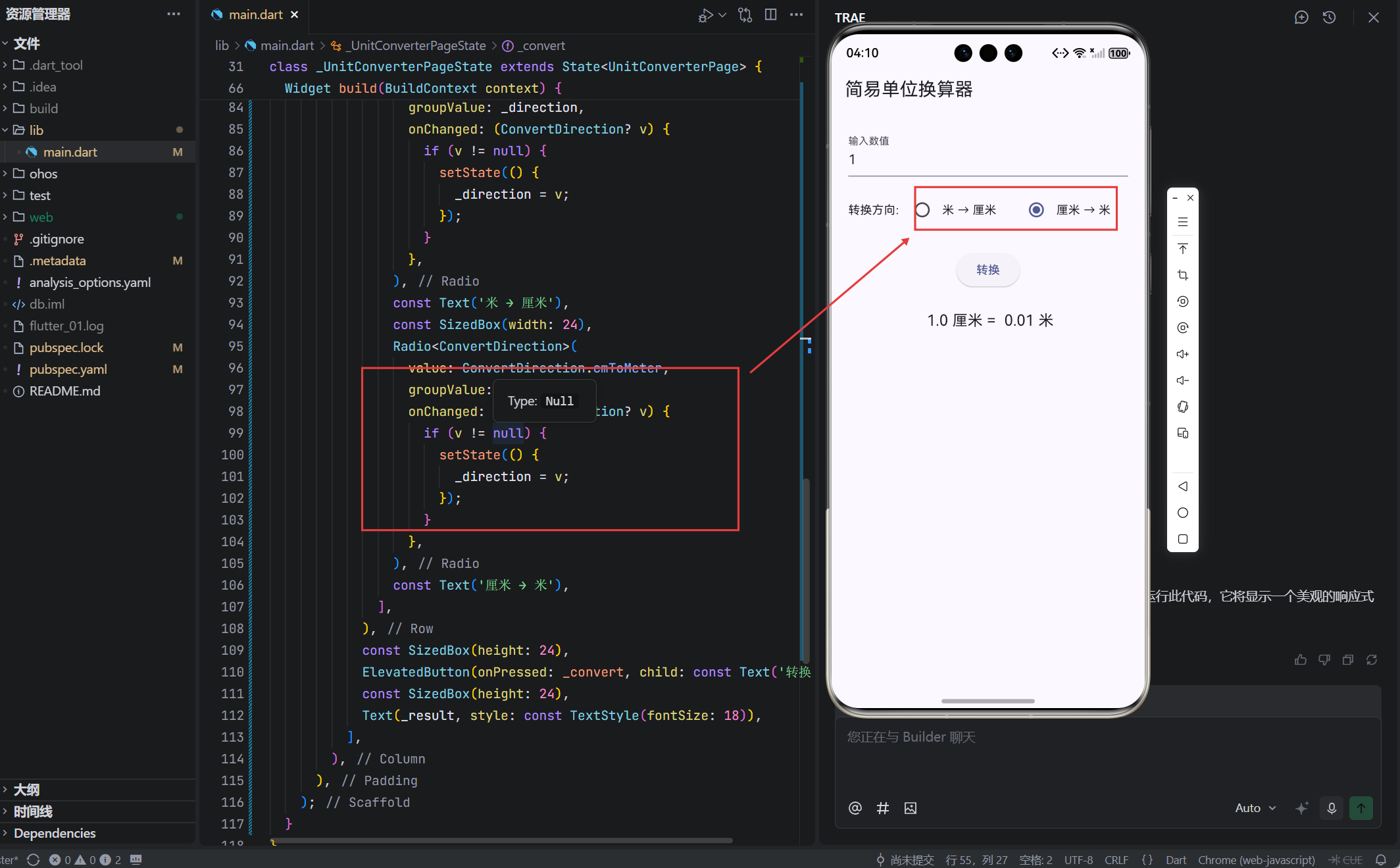This screenshot has height=868, width=1400.
Task: Open chat history clock icon
Action: point(1329,17)
